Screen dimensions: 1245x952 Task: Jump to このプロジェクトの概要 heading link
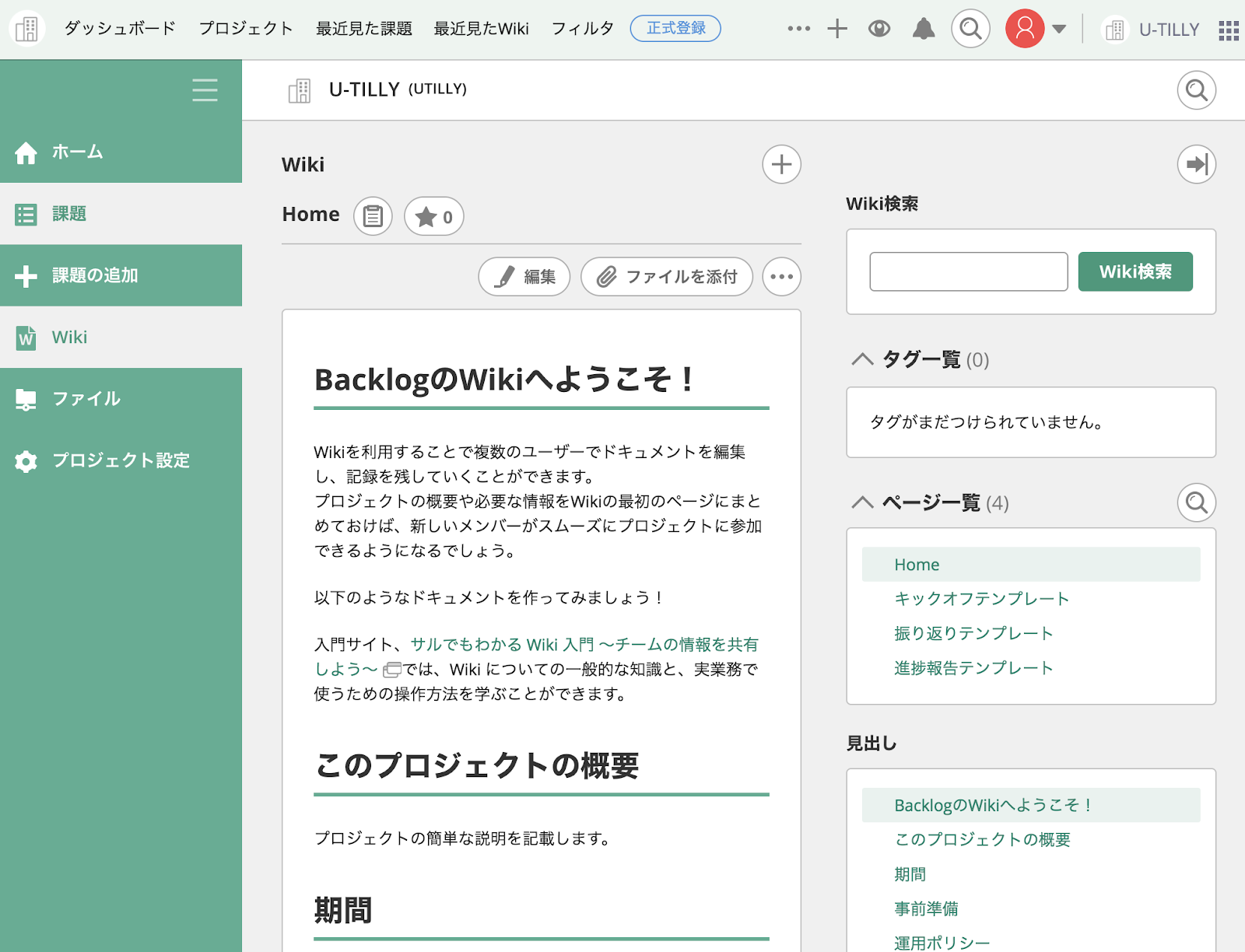[x=982, y=839]
